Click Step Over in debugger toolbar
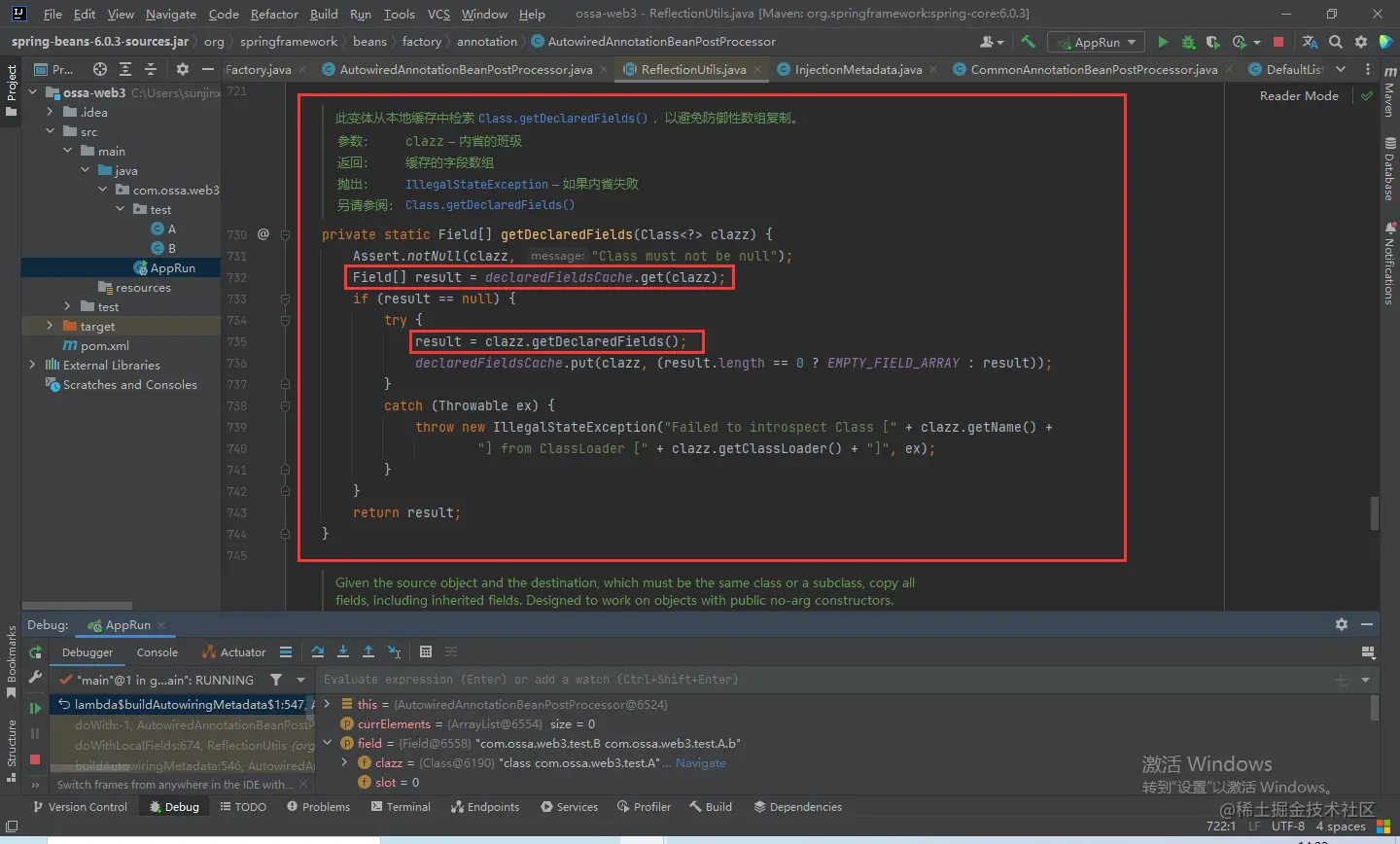 tap(318, 651)
